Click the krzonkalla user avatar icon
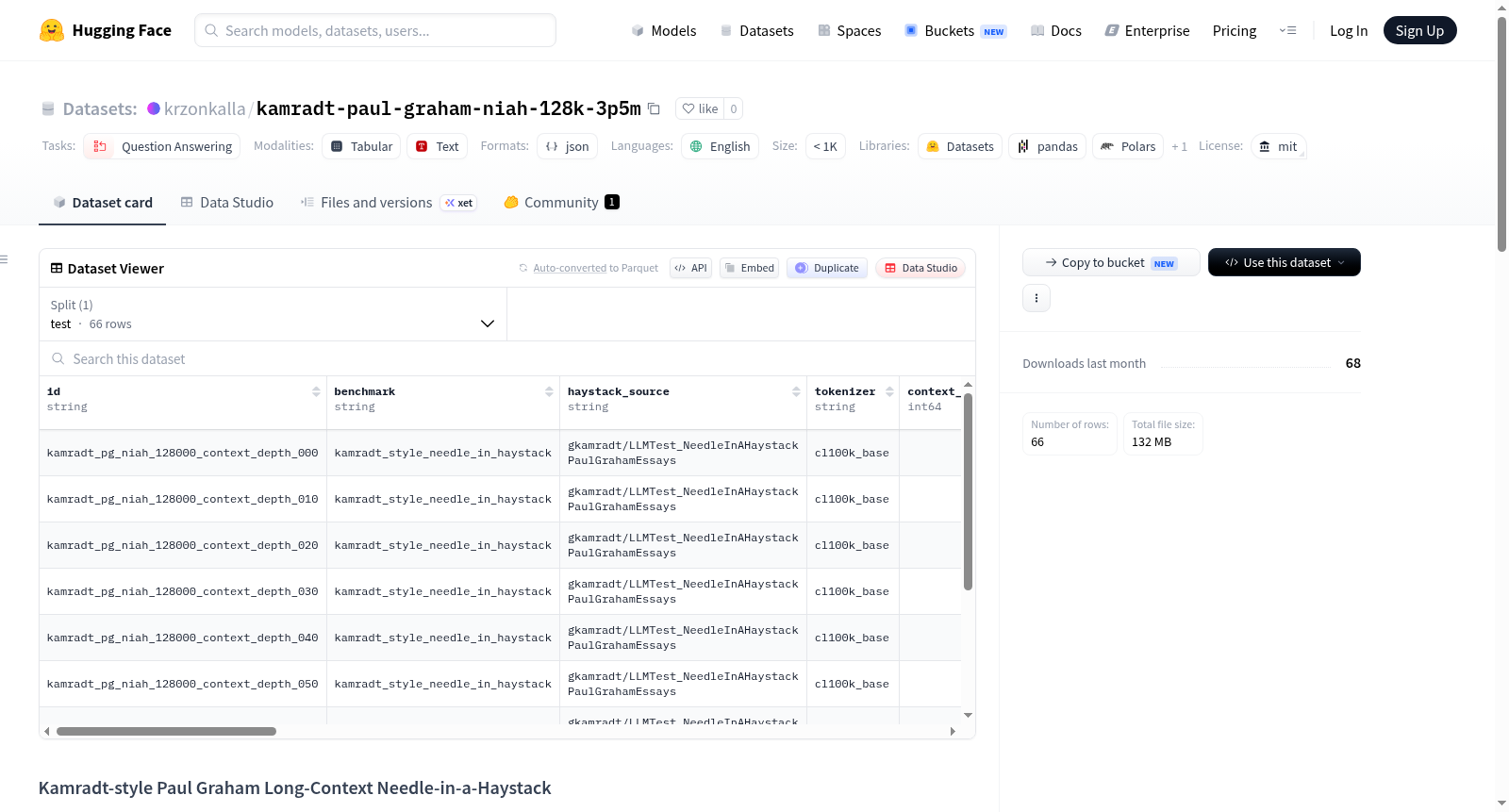The image size is (1509, 812). click(154, 108)
